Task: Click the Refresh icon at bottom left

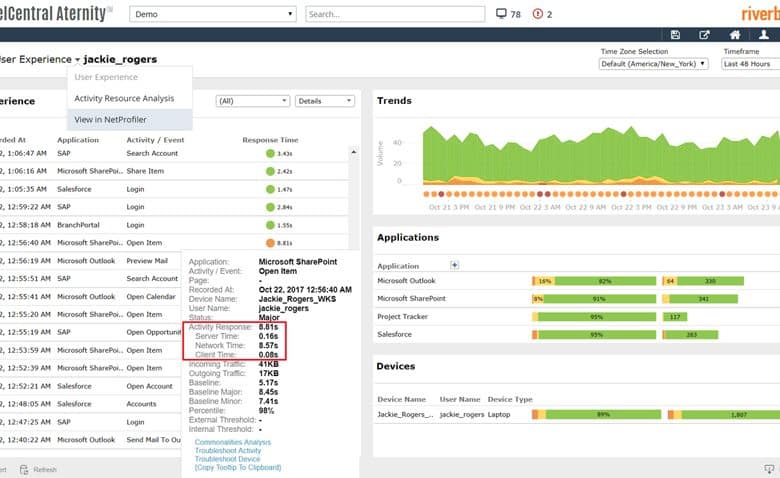Action: pos(24,469)
